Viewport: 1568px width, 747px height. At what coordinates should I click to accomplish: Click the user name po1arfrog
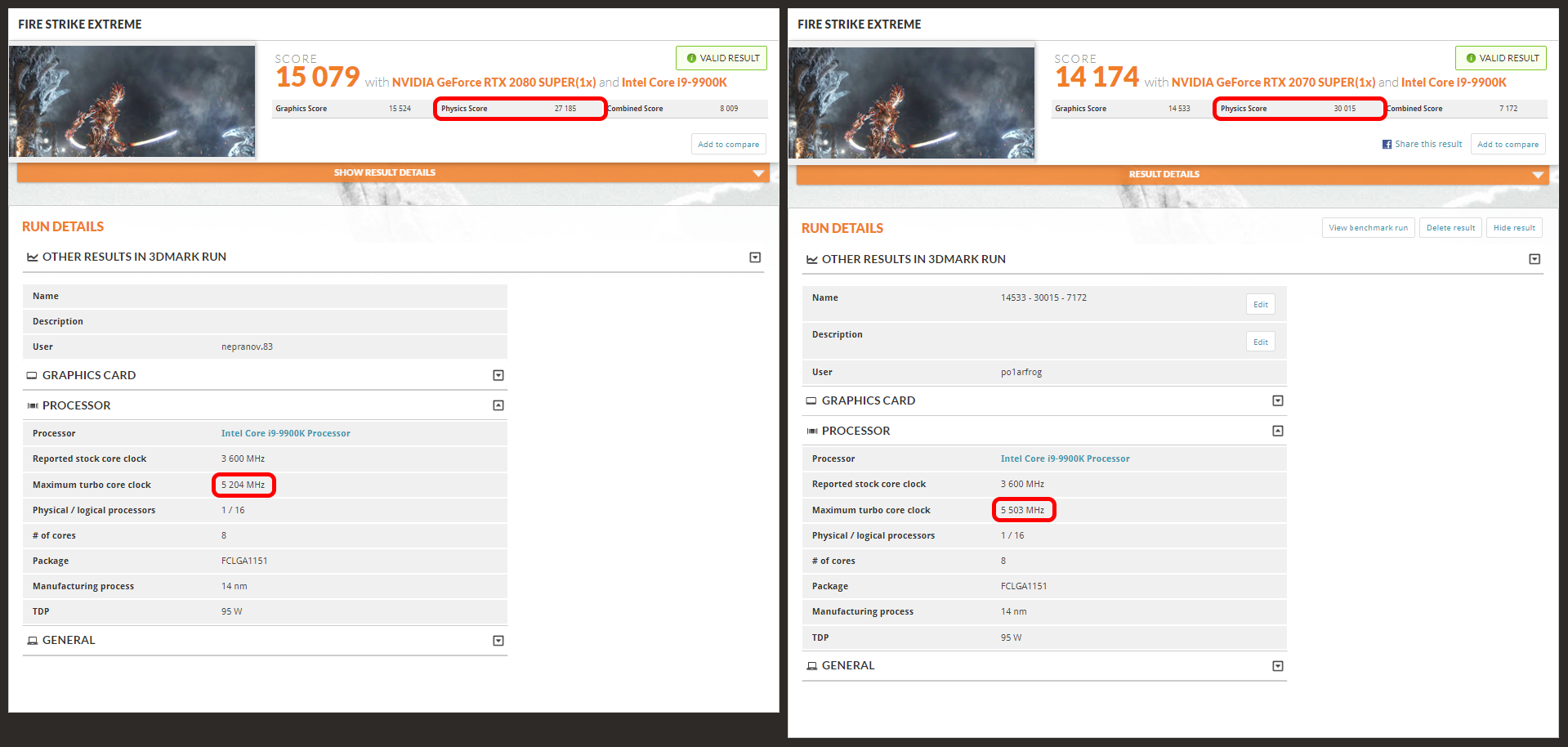tap(1021, 372)
